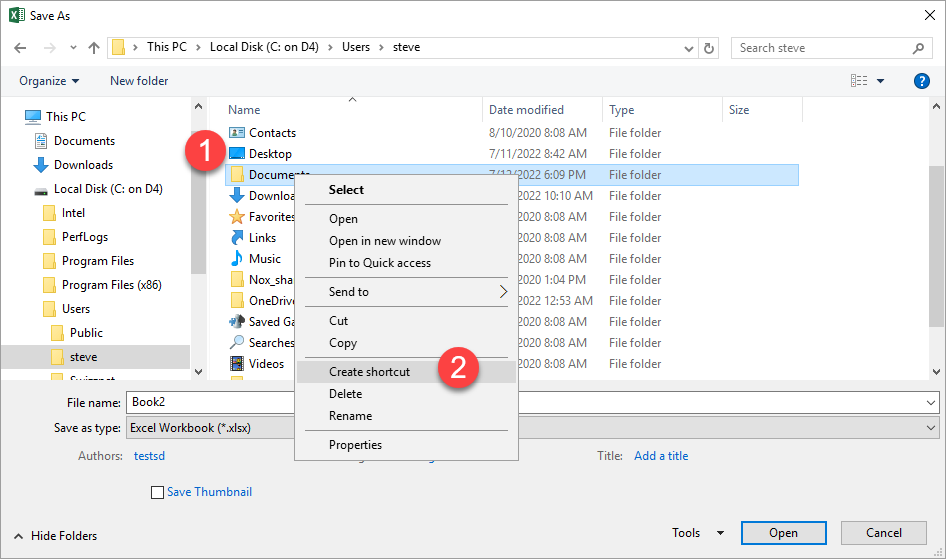Click the Desktop folder icon
The height and width of the screenshot is (559, 946).
click(x=237, y=154)
